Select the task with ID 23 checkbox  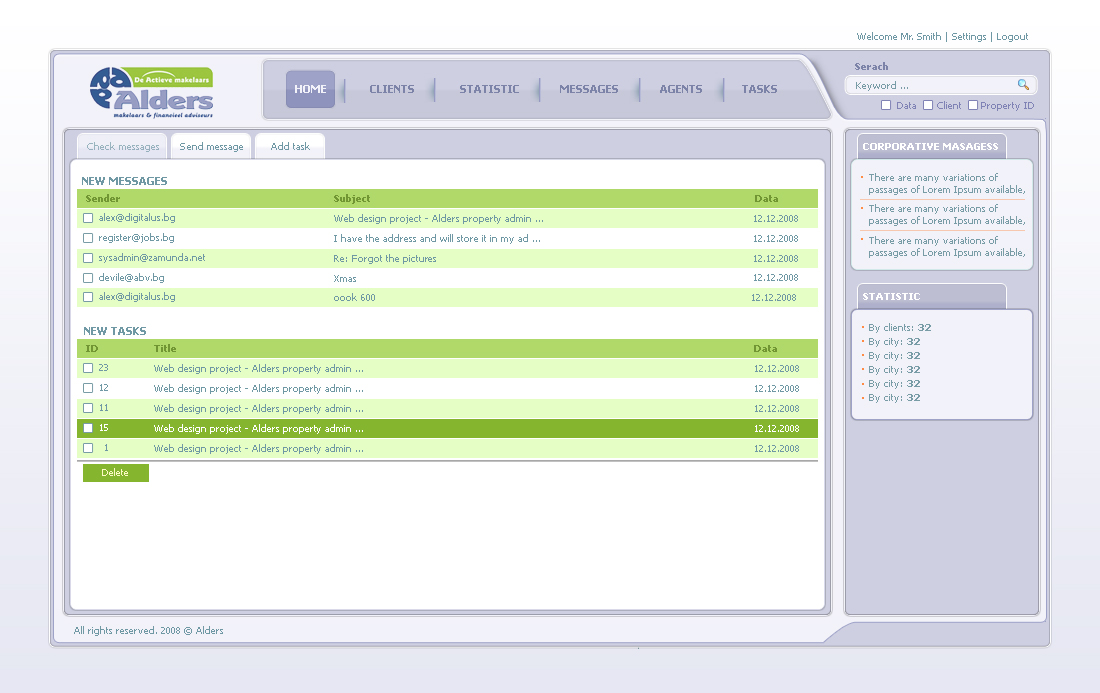tap(88, 368)
